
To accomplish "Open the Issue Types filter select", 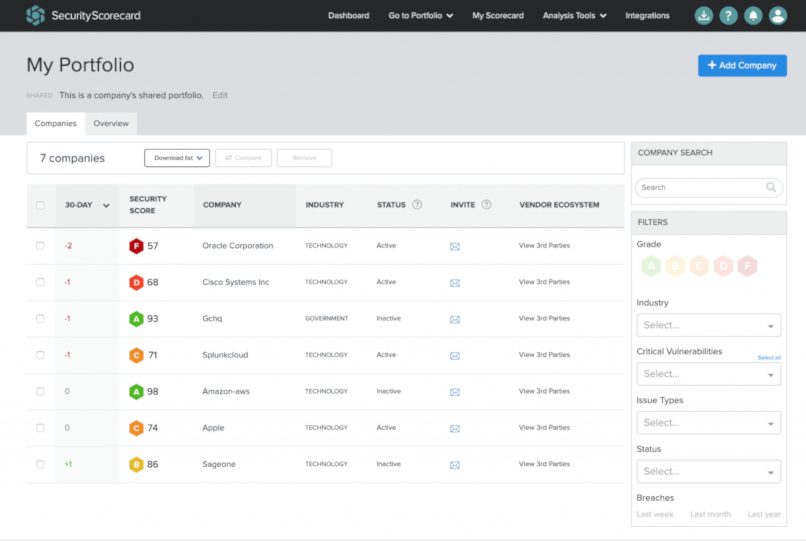I will click(708, 423).
